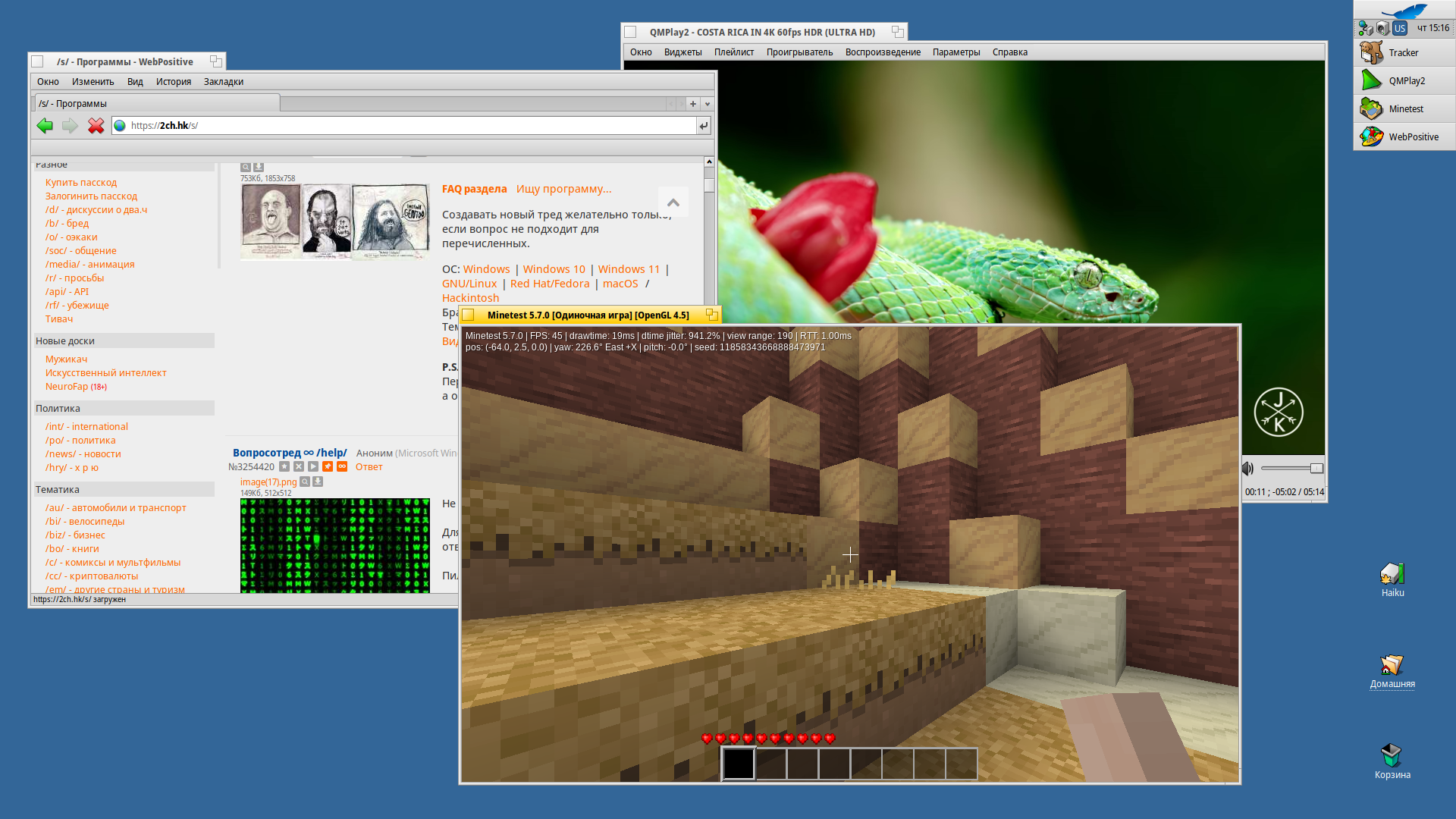Open 'FAQ раздела' link
Viewport: 1456px width, 819px height.
click(474, 189)
